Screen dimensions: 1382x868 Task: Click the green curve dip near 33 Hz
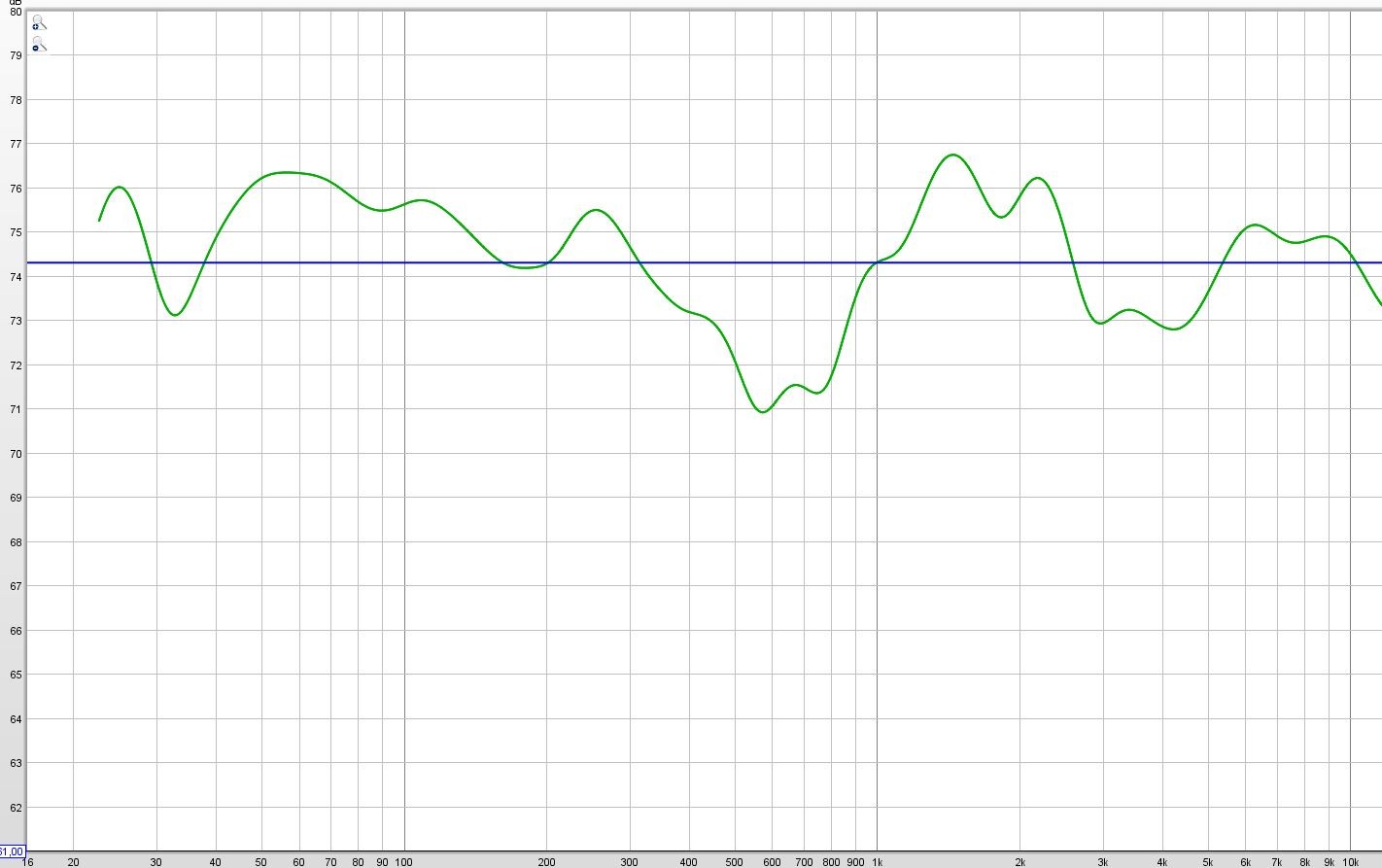point(175,315)
